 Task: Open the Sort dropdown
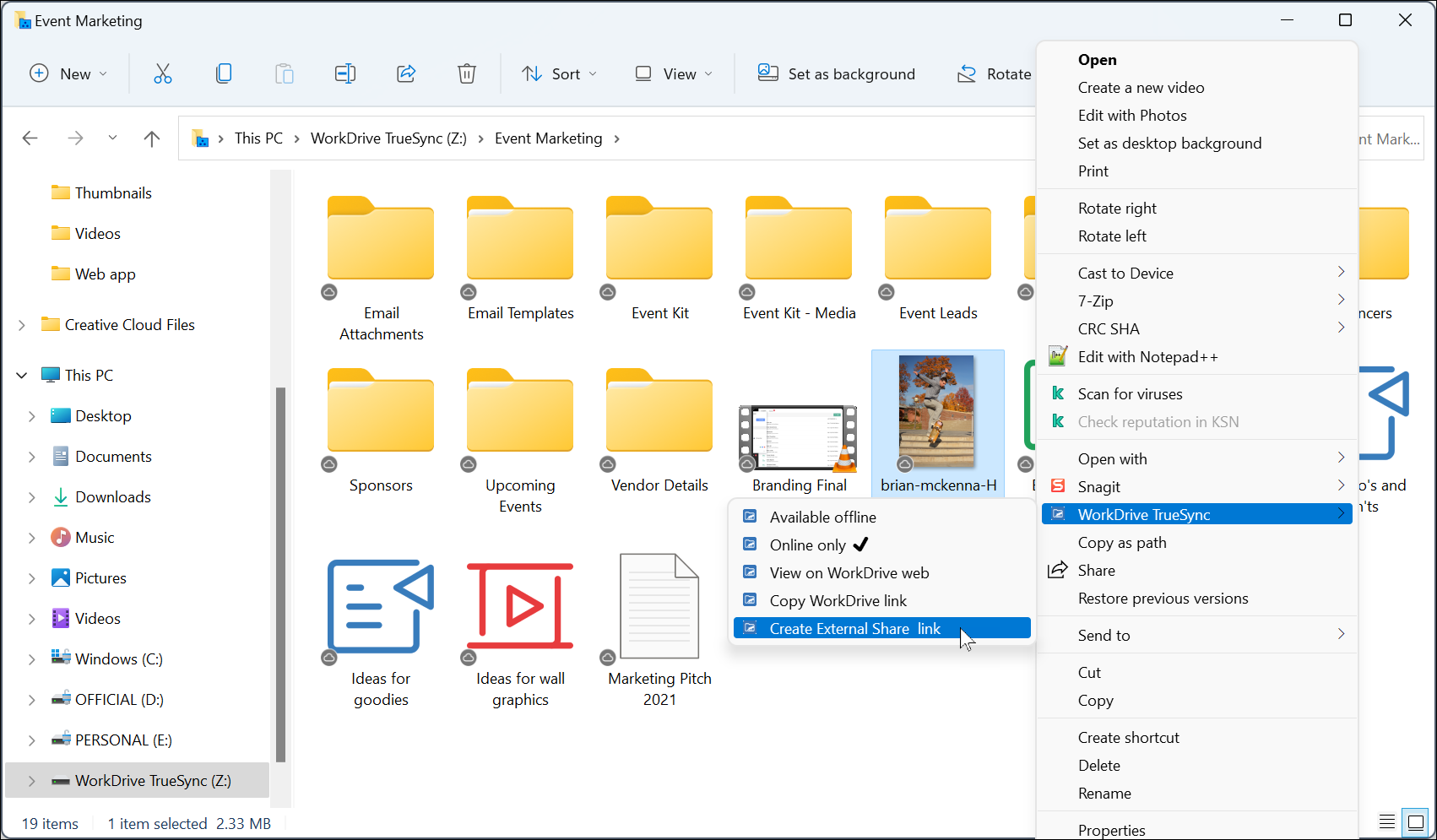pyautogui.click(x=559, y=74)
